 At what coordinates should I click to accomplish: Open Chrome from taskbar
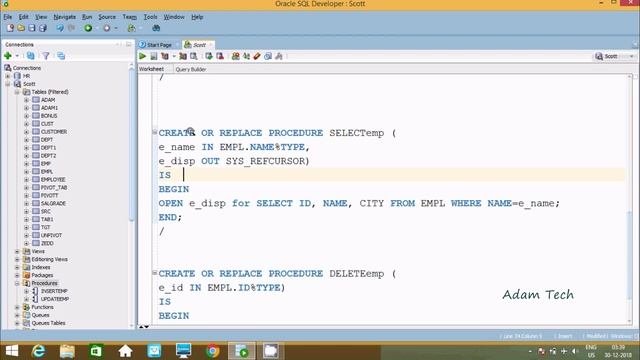[212, 351]
